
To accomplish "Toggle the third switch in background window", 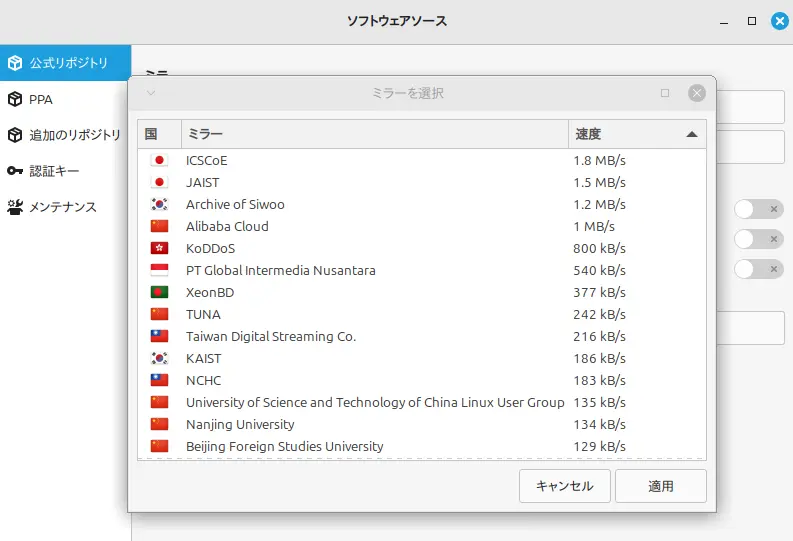I will pyautogui.click(x=759, y=269).
